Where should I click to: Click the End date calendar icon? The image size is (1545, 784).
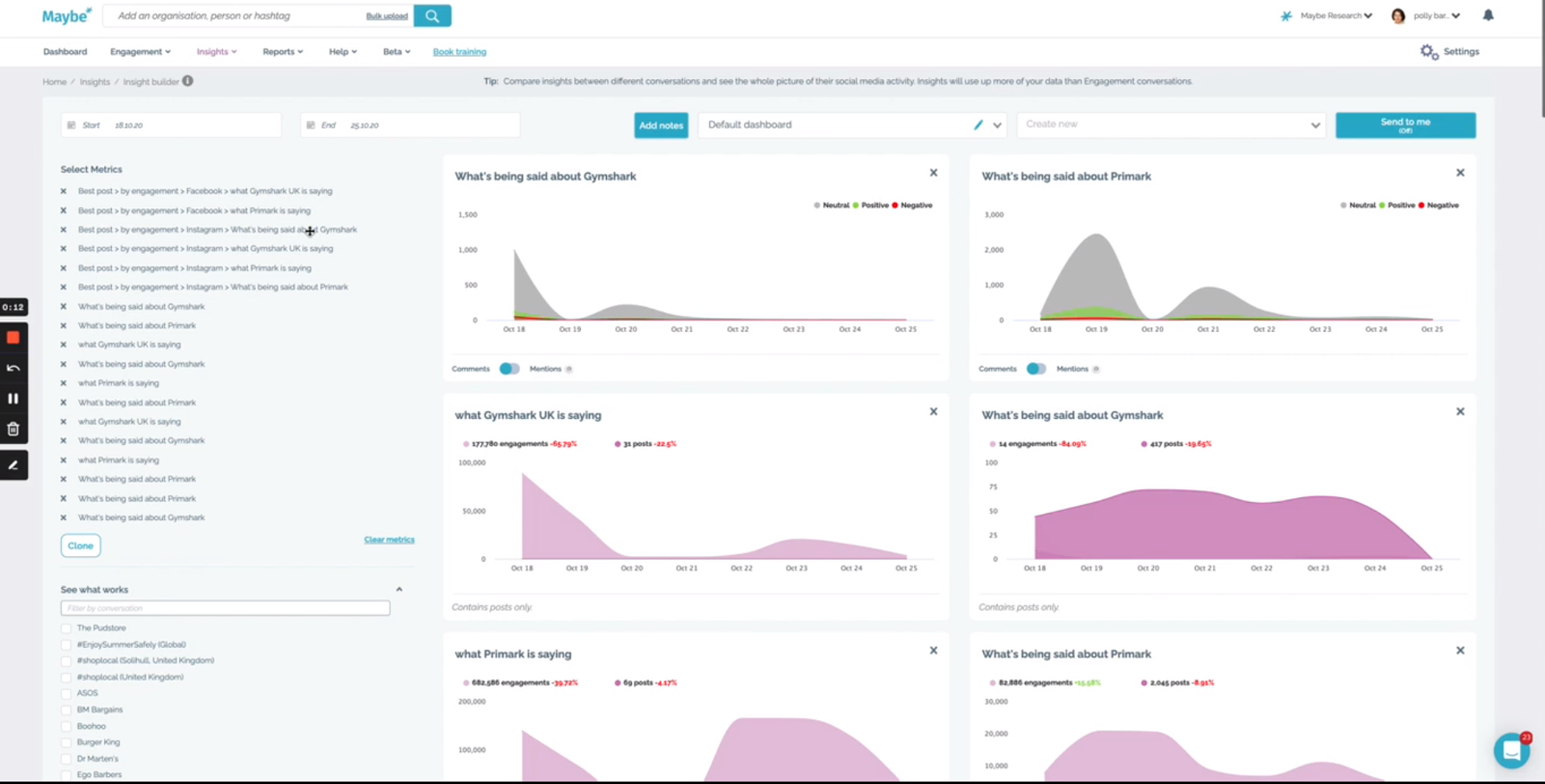pyautogui.click(x=310, y=125)
